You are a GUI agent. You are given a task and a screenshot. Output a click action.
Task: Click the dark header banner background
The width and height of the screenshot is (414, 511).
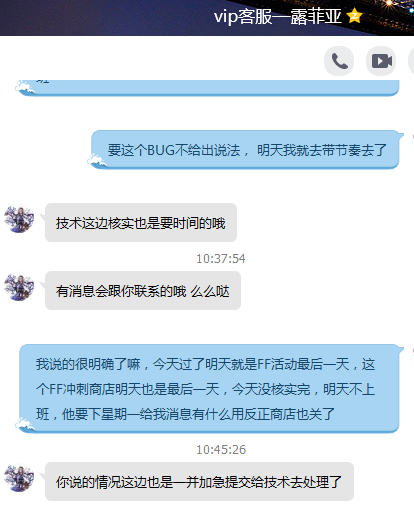point(107,17)
